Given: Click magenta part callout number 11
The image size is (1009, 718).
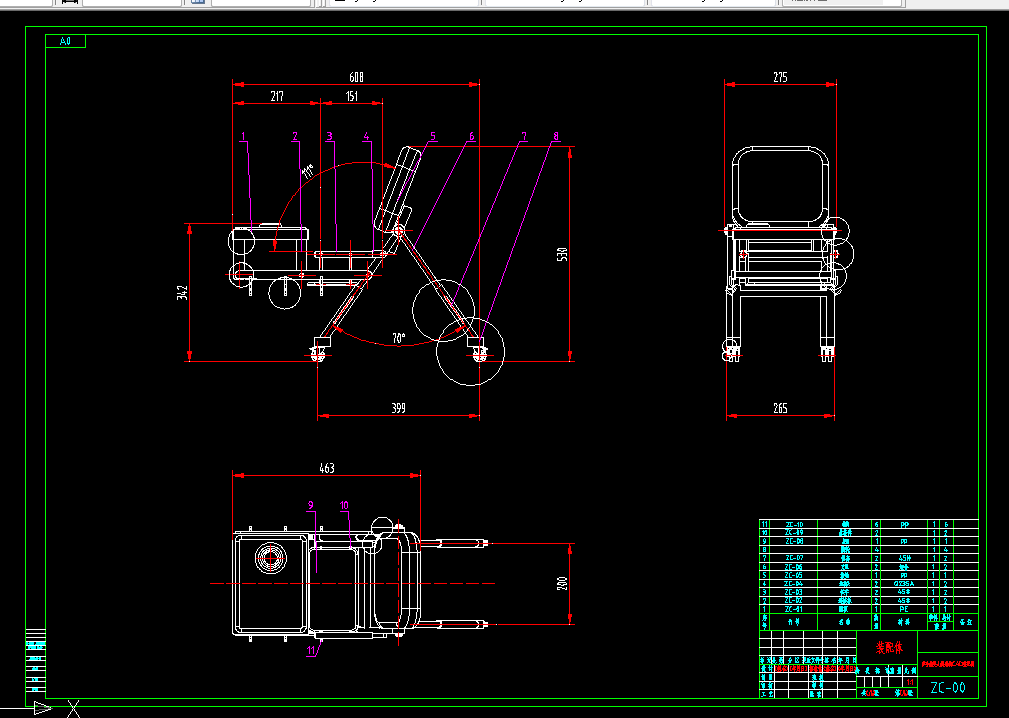Looking at the screenshot, I should (311, 650).
